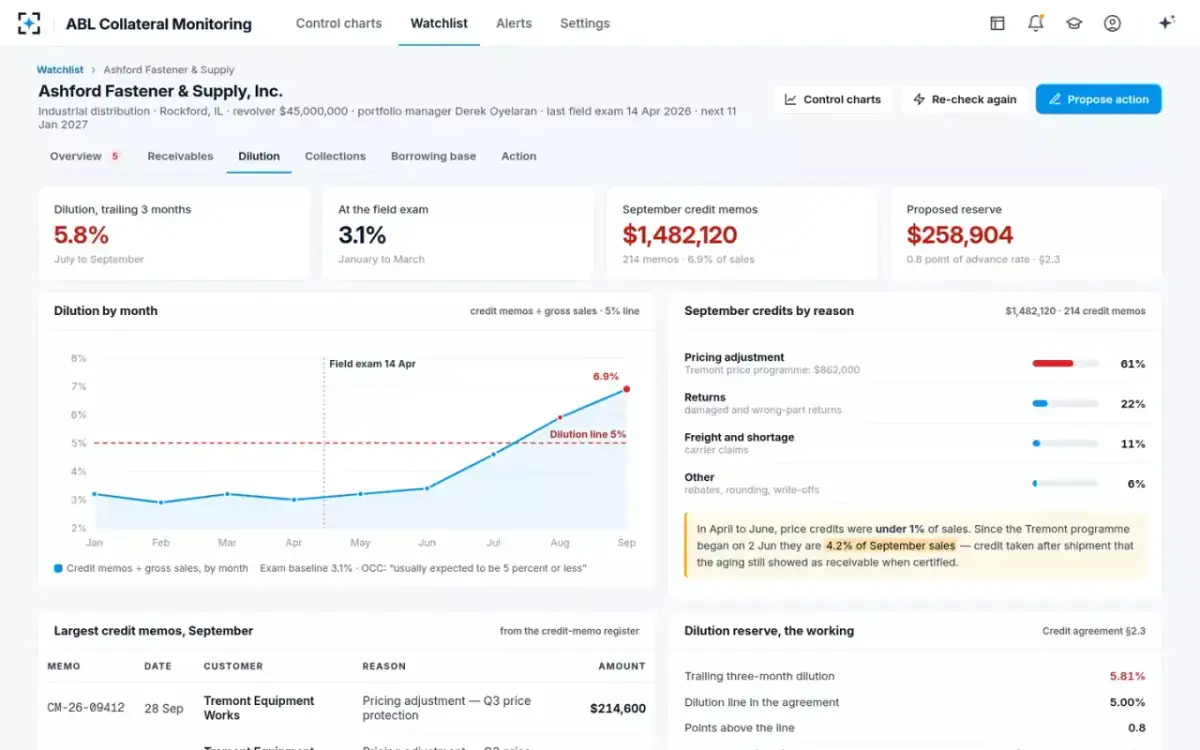Image resolution: width=1200 pixels, height=750 pixels.
Task: Click the $1,482,120 September credit memos value
Action: tap(680, 235)
